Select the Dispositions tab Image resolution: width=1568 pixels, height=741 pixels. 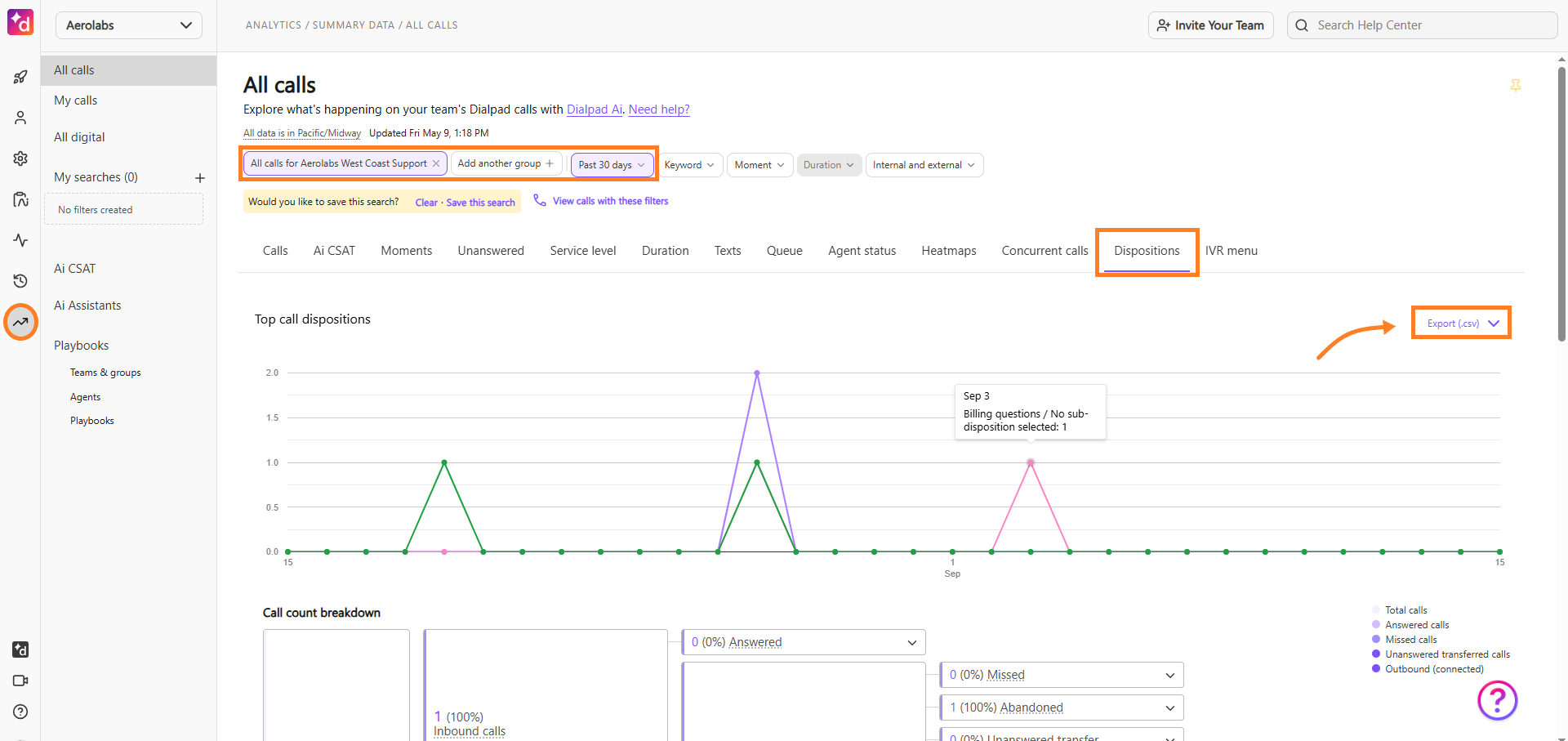point(1147,251)
